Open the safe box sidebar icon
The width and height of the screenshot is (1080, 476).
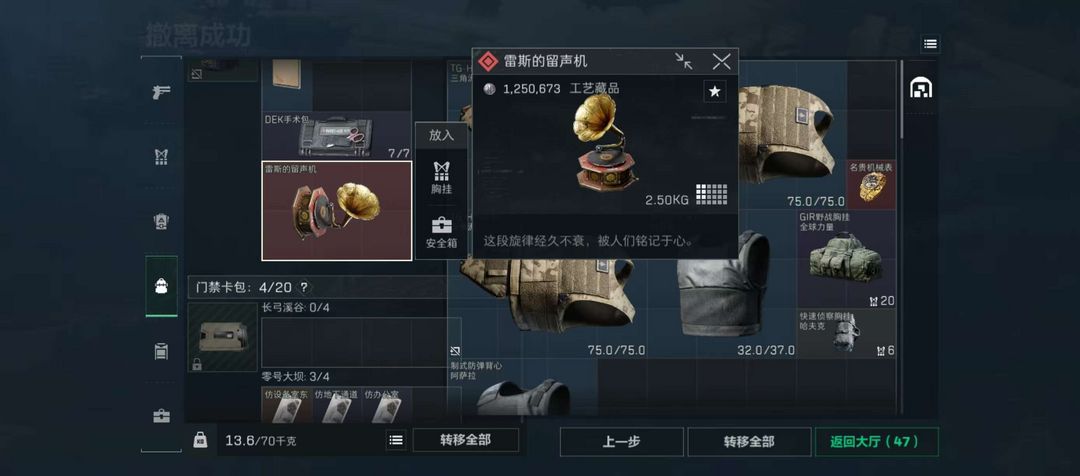point(161,416)
